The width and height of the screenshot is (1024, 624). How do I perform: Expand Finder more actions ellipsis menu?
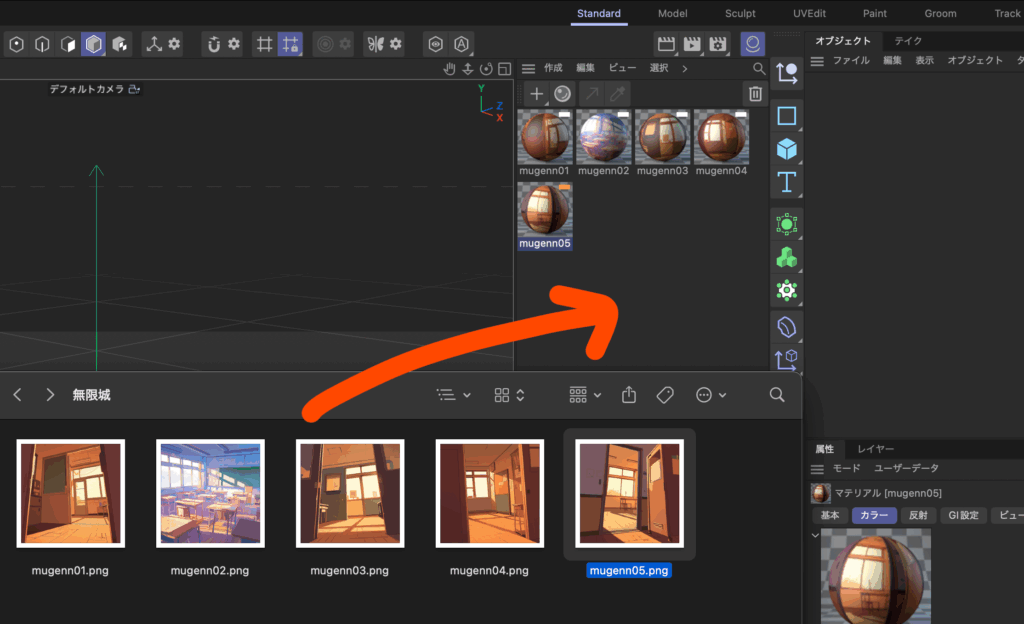(x=710, y=395)
